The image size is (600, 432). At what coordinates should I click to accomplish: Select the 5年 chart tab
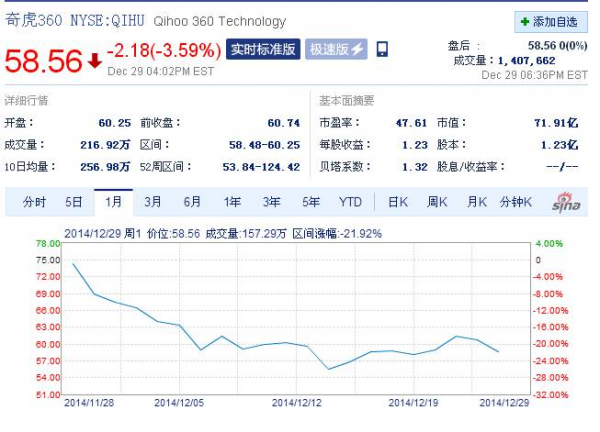tap(311, 202)
